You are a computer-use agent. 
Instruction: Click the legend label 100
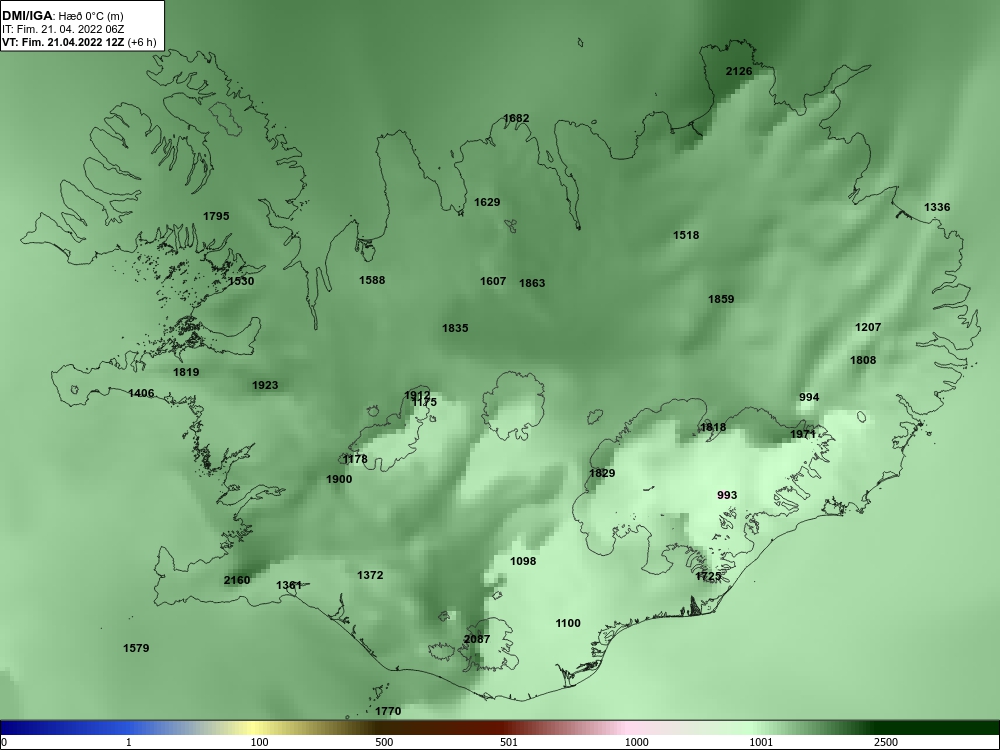259,742
